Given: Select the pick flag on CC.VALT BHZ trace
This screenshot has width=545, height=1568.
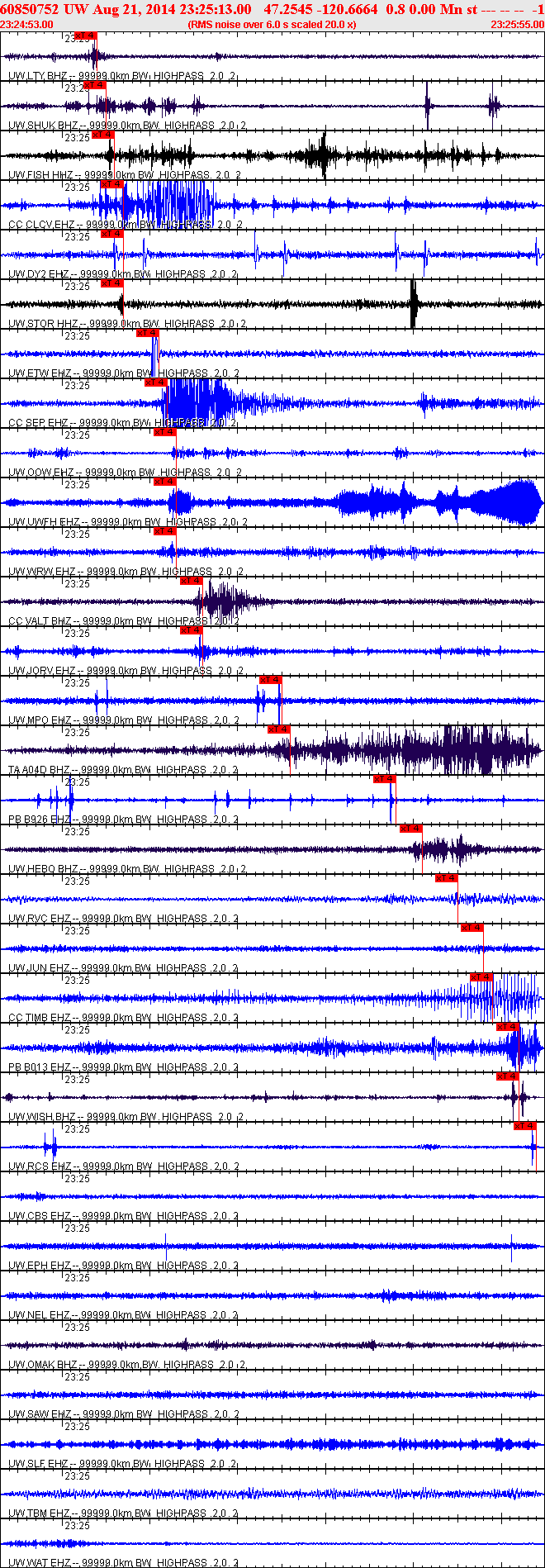Looking at the screenshot, I should click(x=192, y=581).
